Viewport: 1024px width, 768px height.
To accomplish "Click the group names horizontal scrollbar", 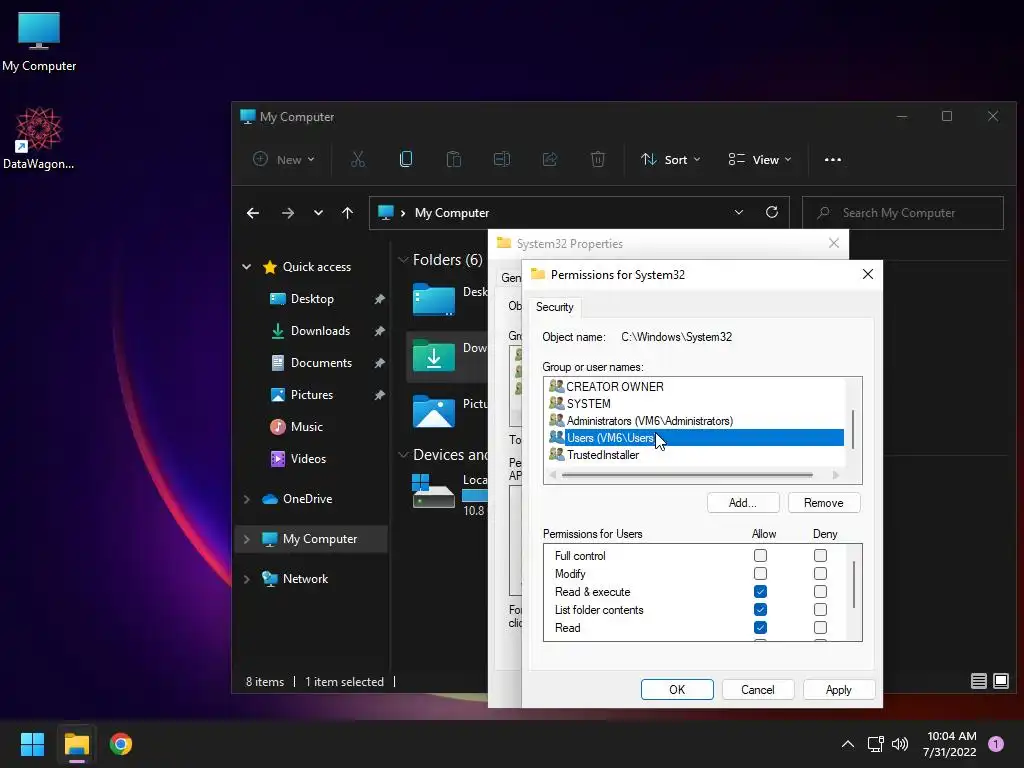I will pyautogui.click(x=686, y=475).
